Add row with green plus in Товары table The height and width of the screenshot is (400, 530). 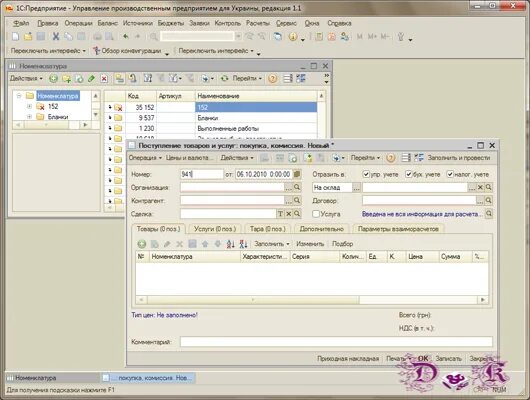point(142,244)
